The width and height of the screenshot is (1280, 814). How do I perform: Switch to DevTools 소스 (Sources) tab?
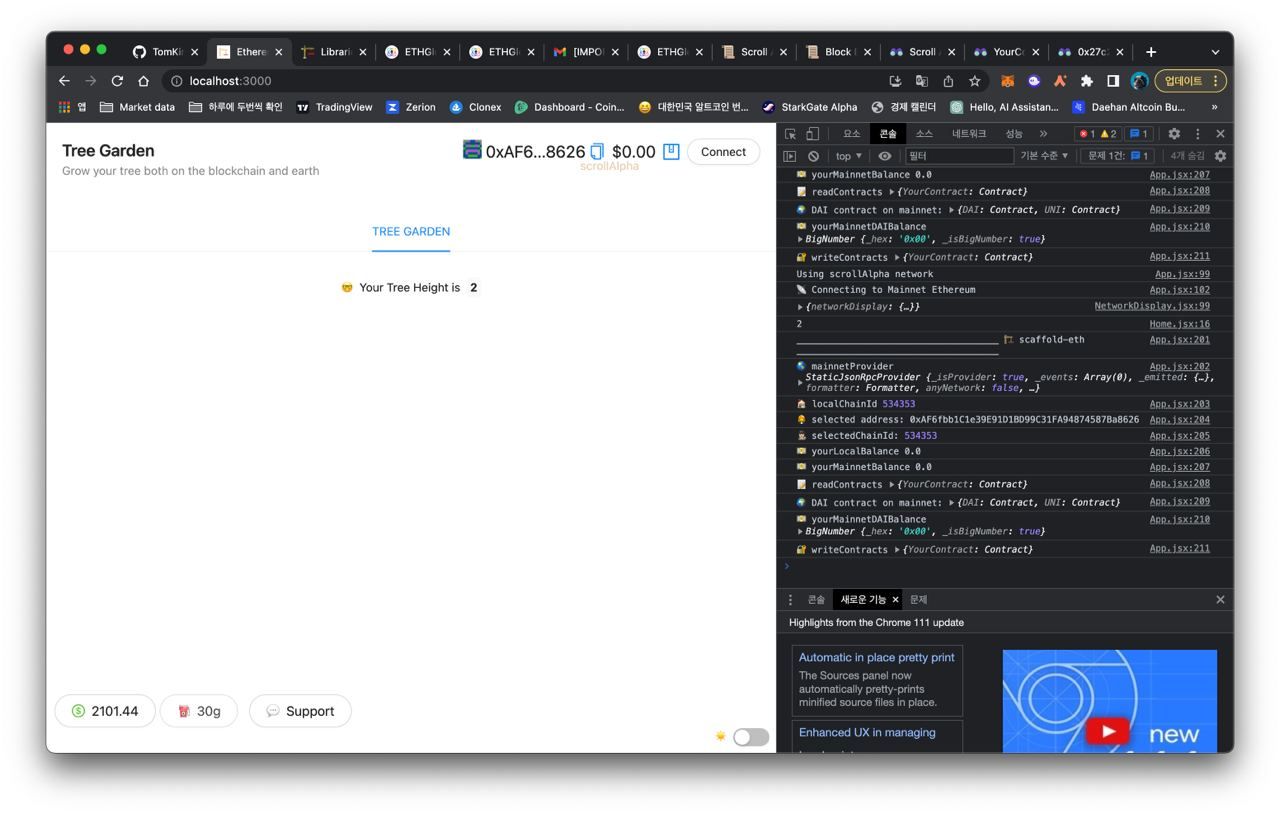point(924,133)
